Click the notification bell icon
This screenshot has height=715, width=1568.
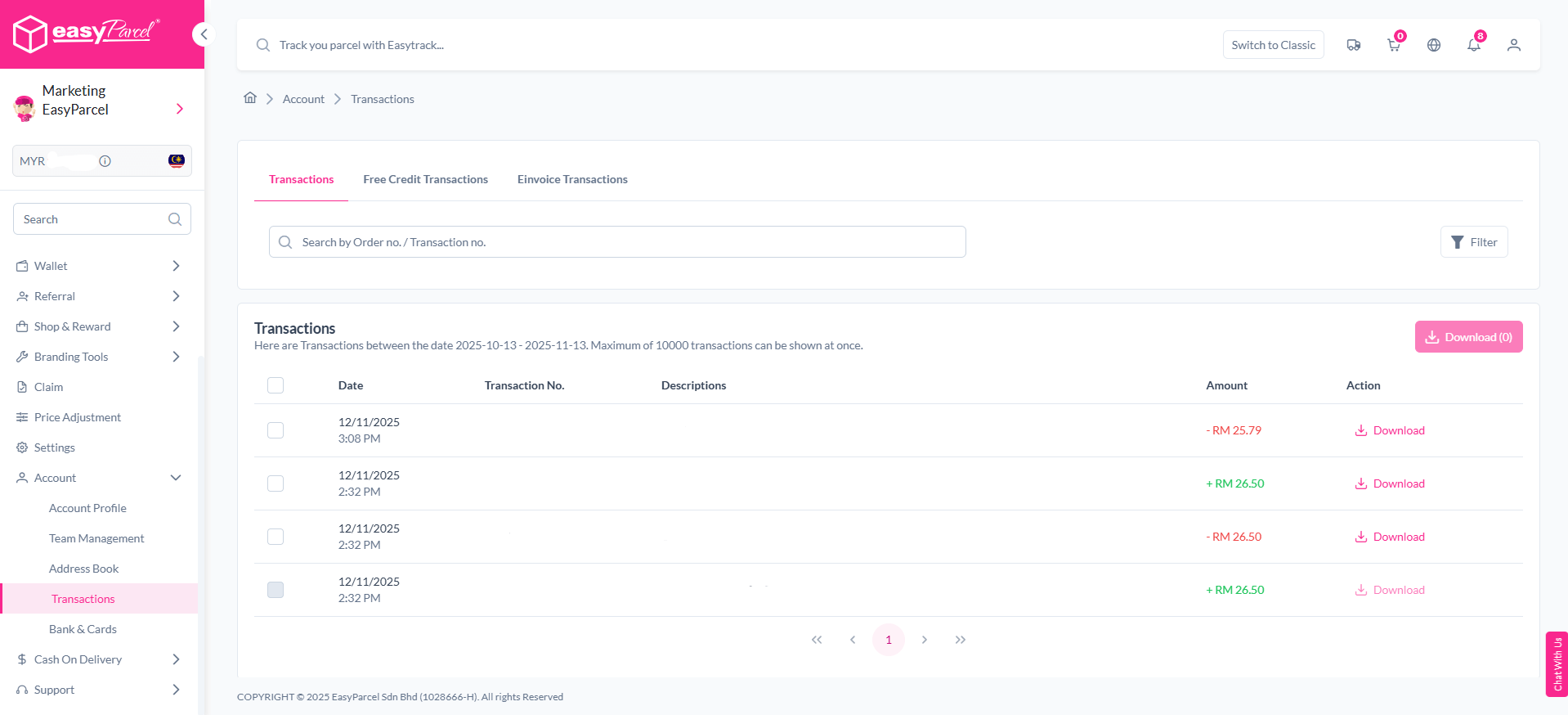(1473, 45)
